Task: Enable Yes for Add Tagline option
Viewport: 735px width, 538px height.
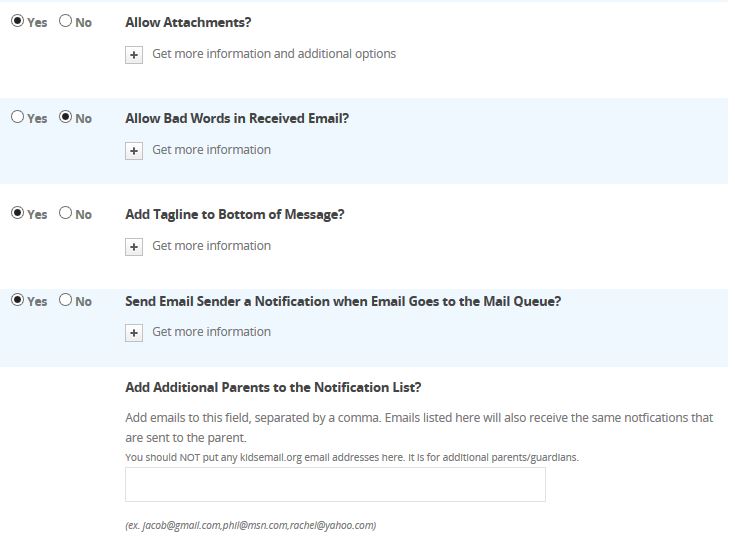Action: 17,213
